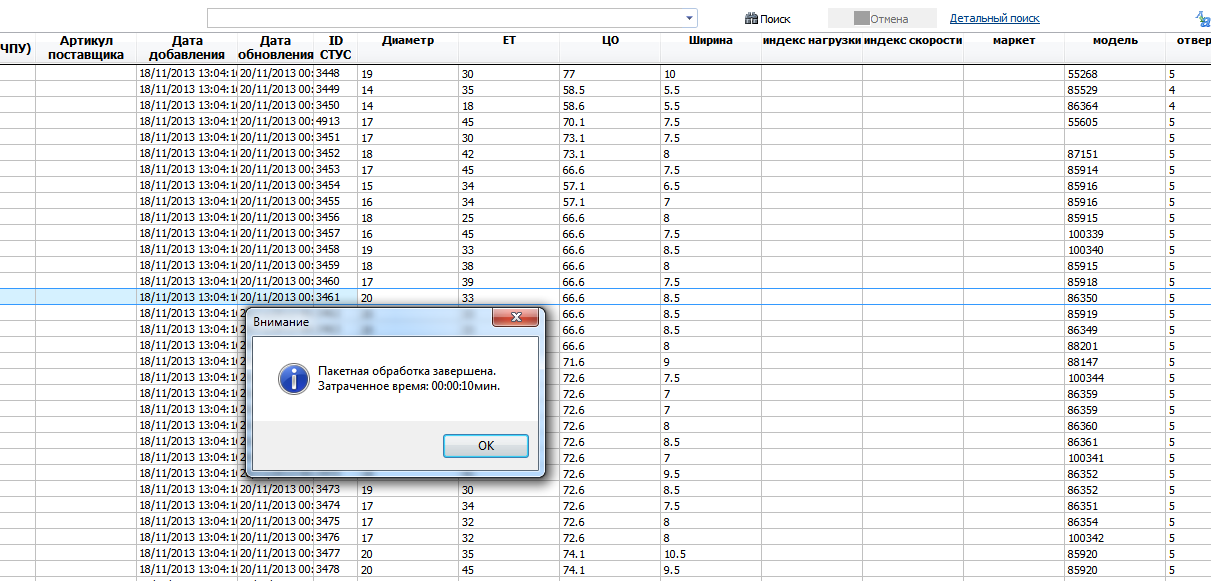Click the ET column header
Screen dimensions: 1211x581
pyautogui.click(x=509, y=41)
